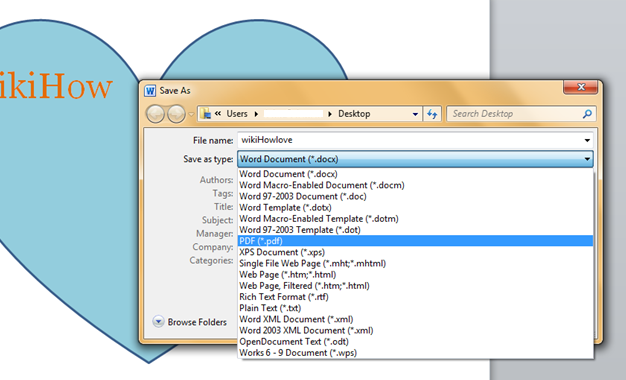The image size is (626, 380).
Task: Click Users in the address path
Action: pyautogui.click(x=237, y=114)
